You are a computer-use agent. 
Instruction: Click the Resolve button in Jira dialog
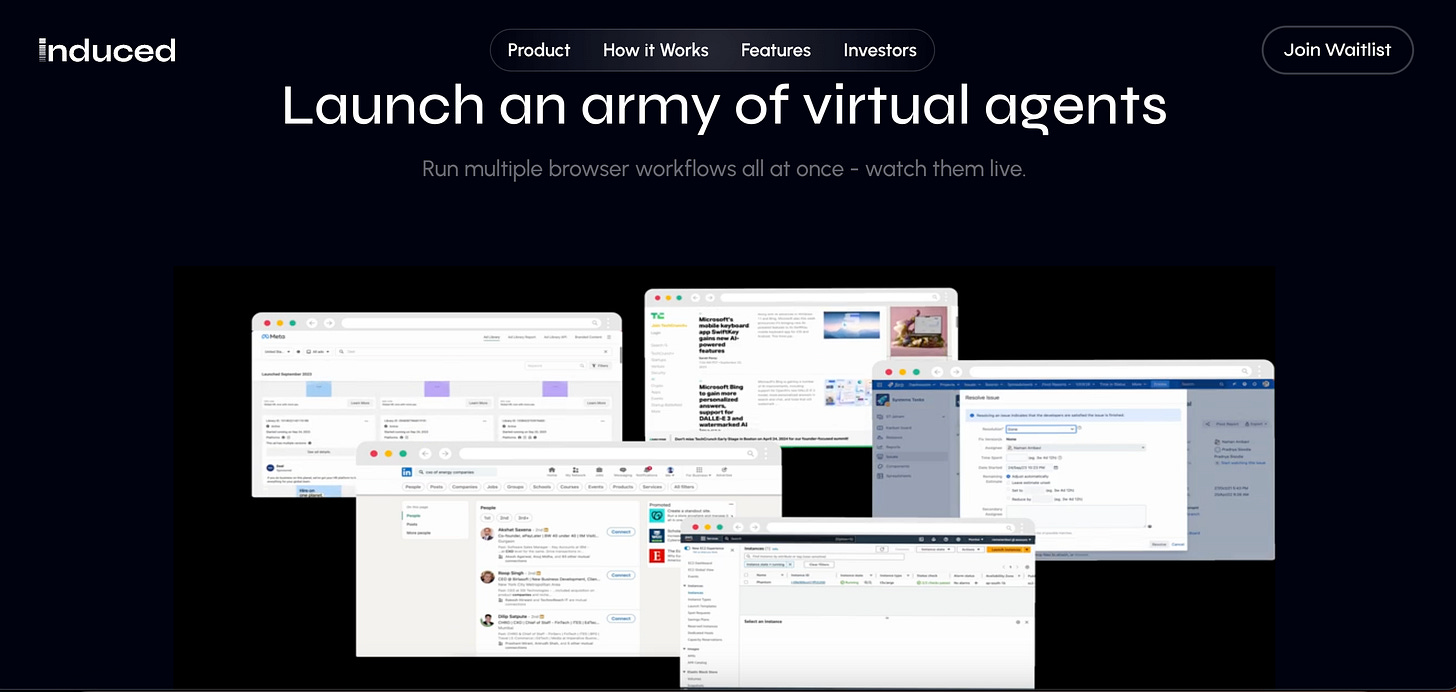point(1159,544)
